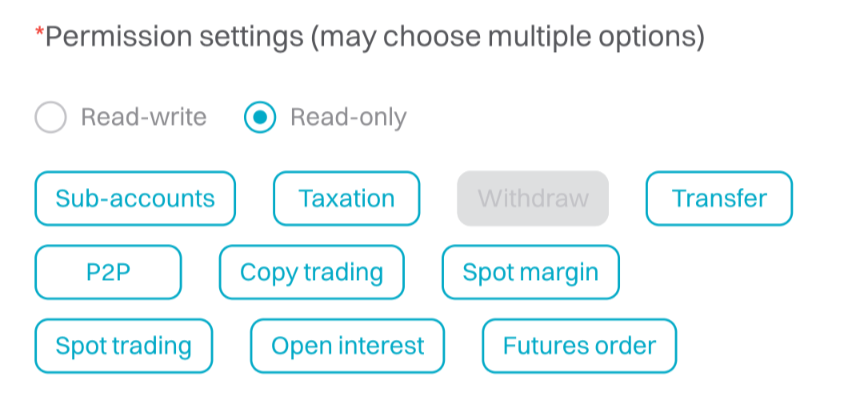Enable the Transfer permission
This screenshot has width=864, height=417.
(x=719, y=198)
